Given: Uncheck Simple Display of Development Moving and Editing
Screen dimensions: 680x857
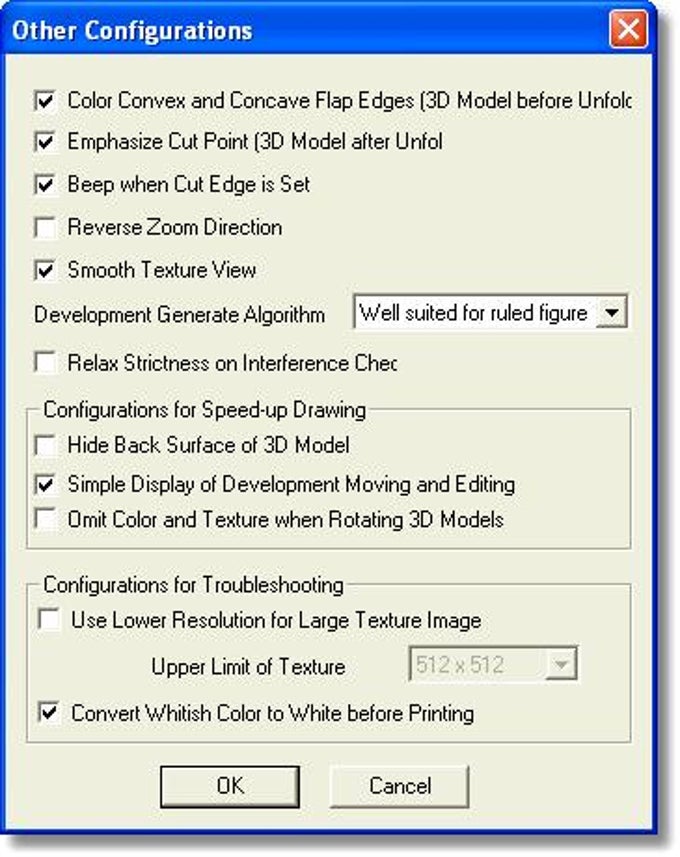Looking at the screenshot, I should (x=45, y=484).
